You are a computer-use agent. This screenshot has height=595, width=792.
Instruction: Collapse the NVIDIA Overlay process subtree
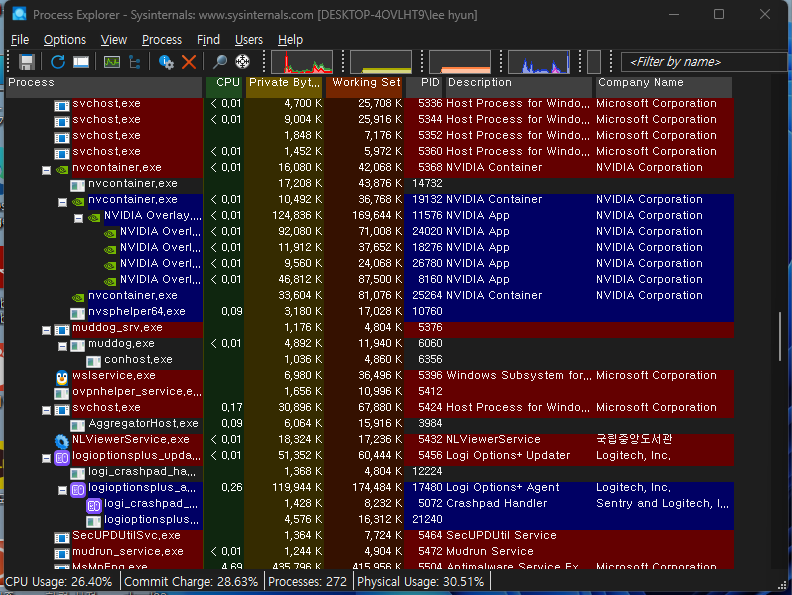click(x=79, y=216)
